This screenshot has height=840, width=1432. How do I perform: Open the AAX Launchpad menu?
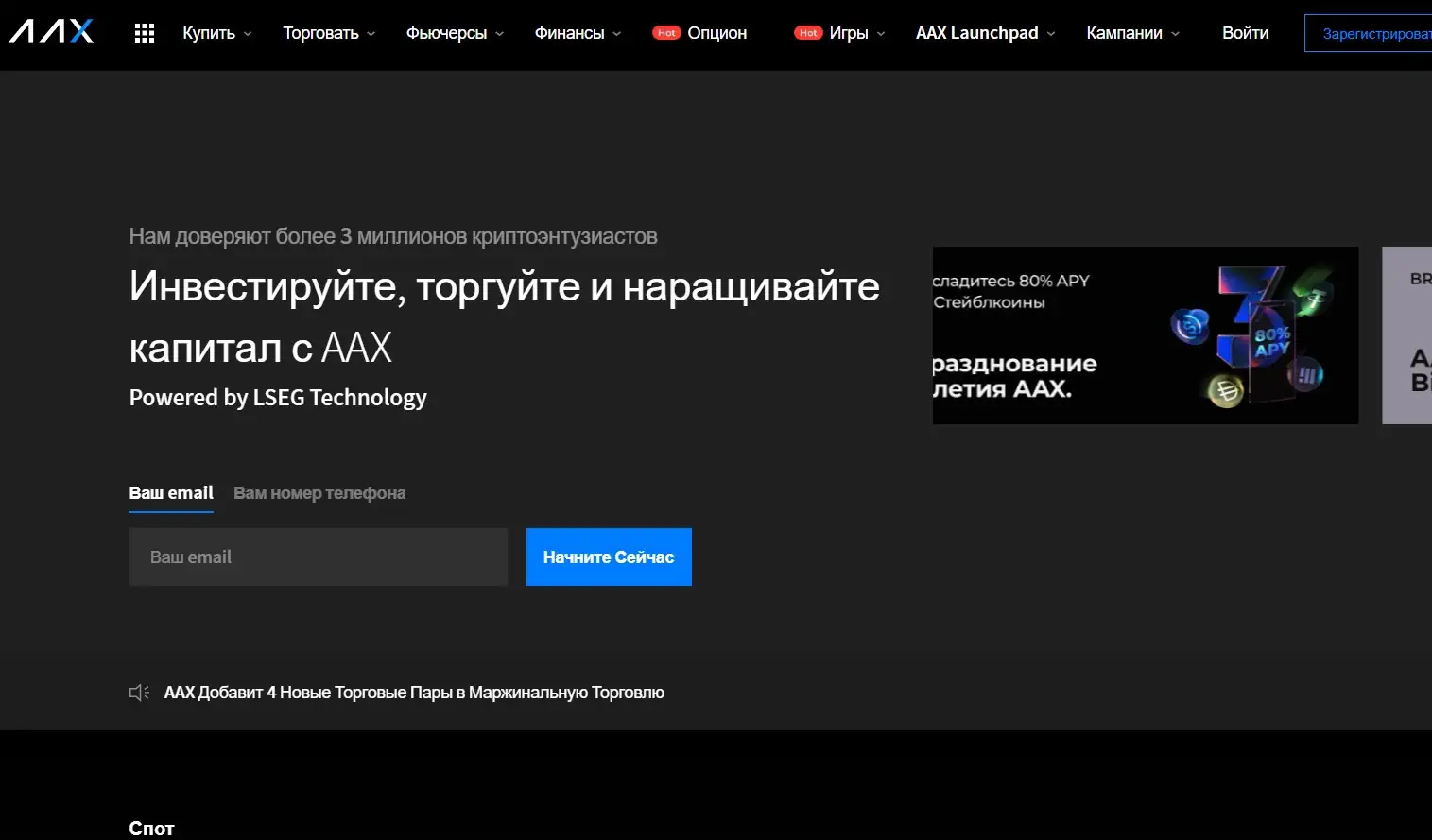coord(977,33)
